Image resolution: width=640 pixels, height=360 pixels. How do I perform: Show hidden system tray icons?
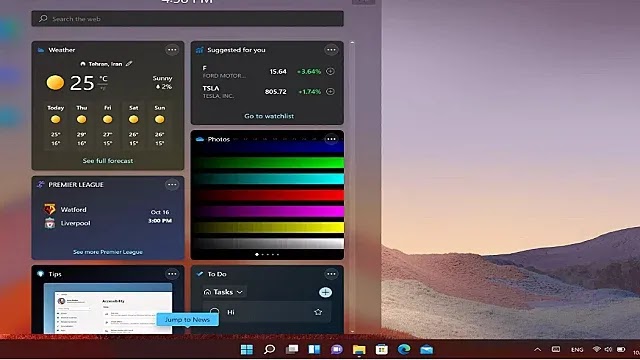(538, 349)
